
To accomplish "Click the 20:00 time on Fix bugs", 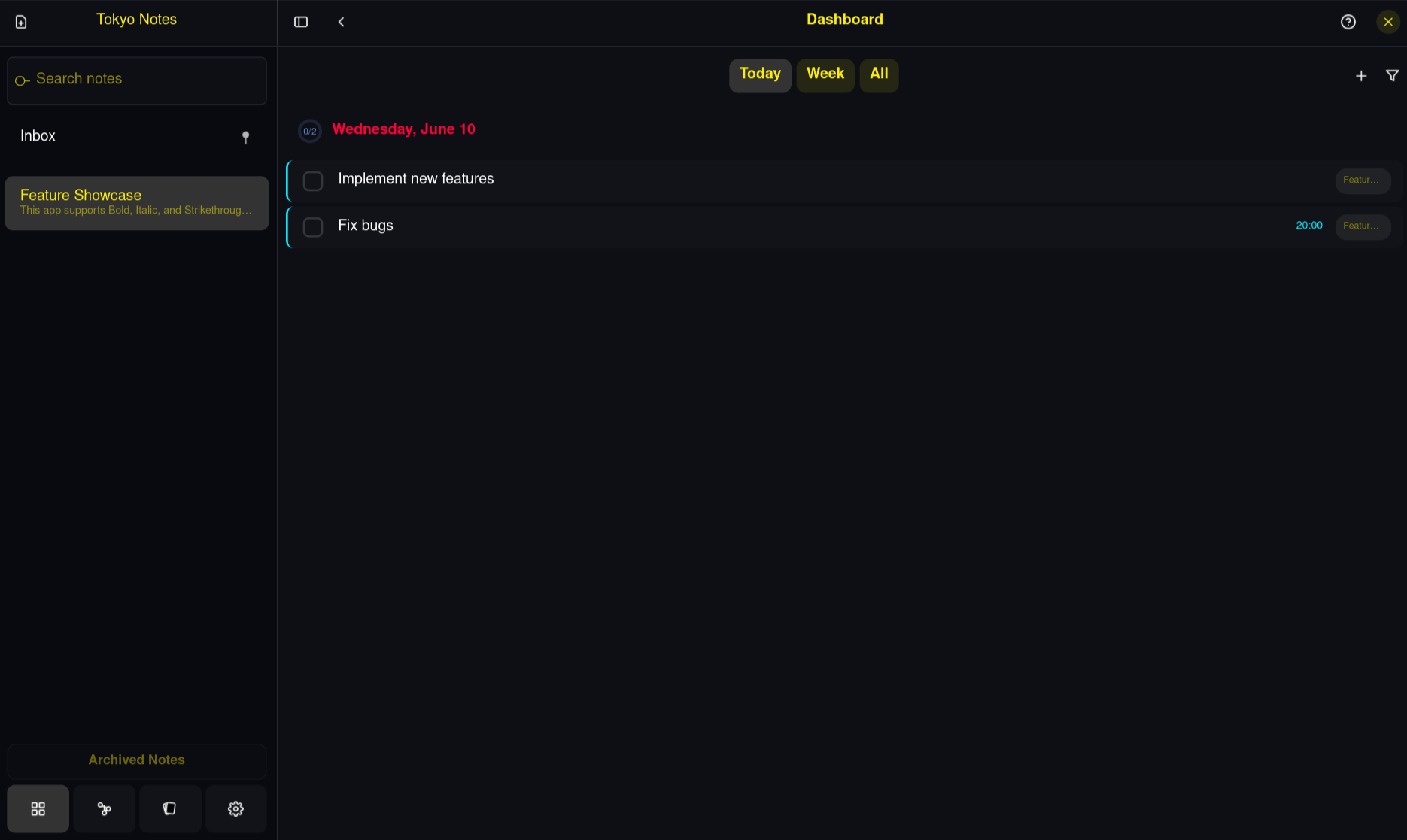I will [1309, 226].
